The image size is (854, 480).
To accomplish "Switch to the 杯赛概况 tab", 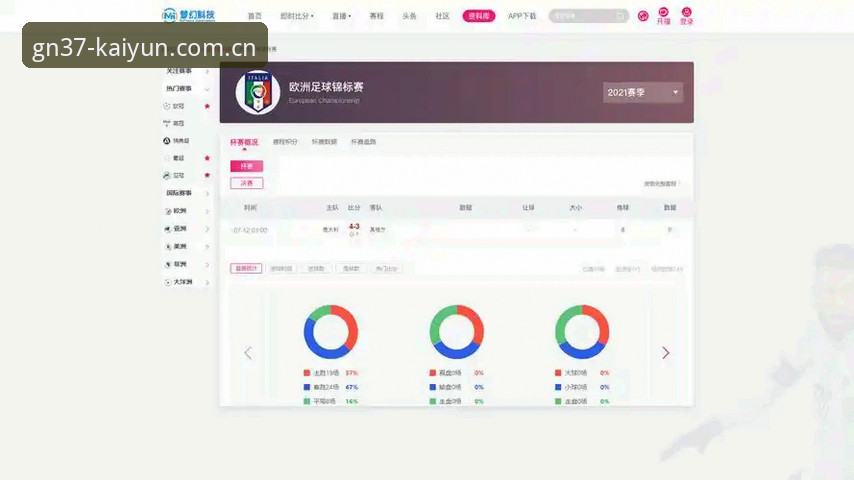I will (x=244, y=142).
